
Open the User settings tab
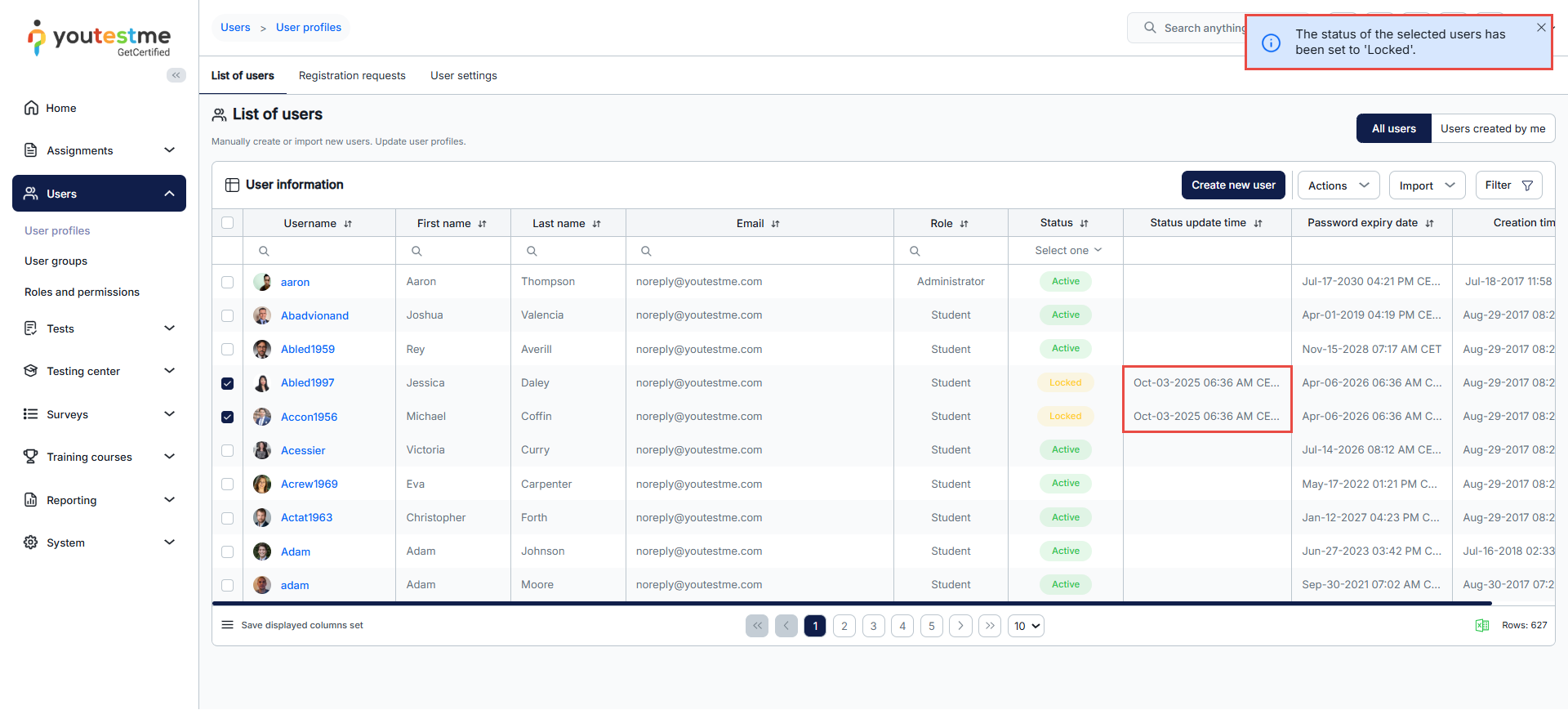pyautogui.click(x=463, y=76)
